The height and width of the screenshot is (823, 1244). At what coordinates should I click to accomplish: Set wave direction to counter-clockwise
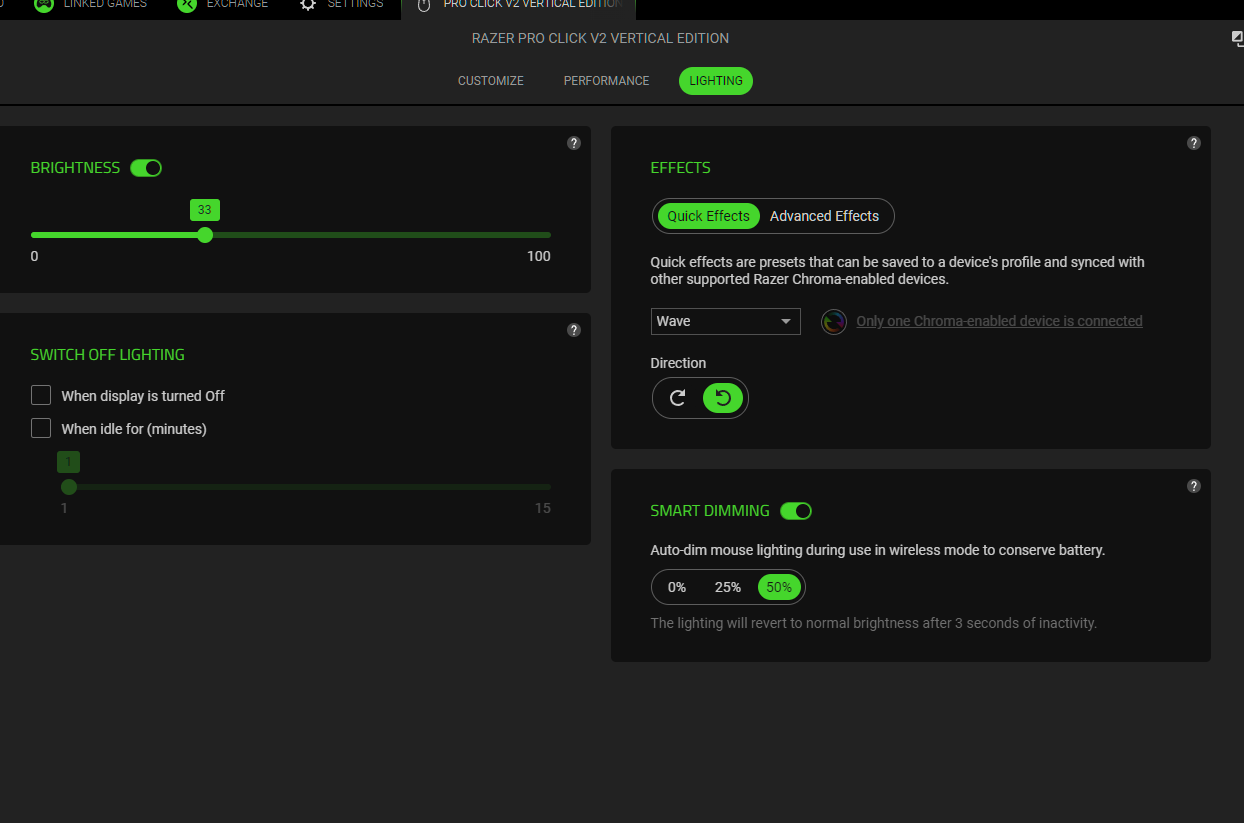coord(723,398)
